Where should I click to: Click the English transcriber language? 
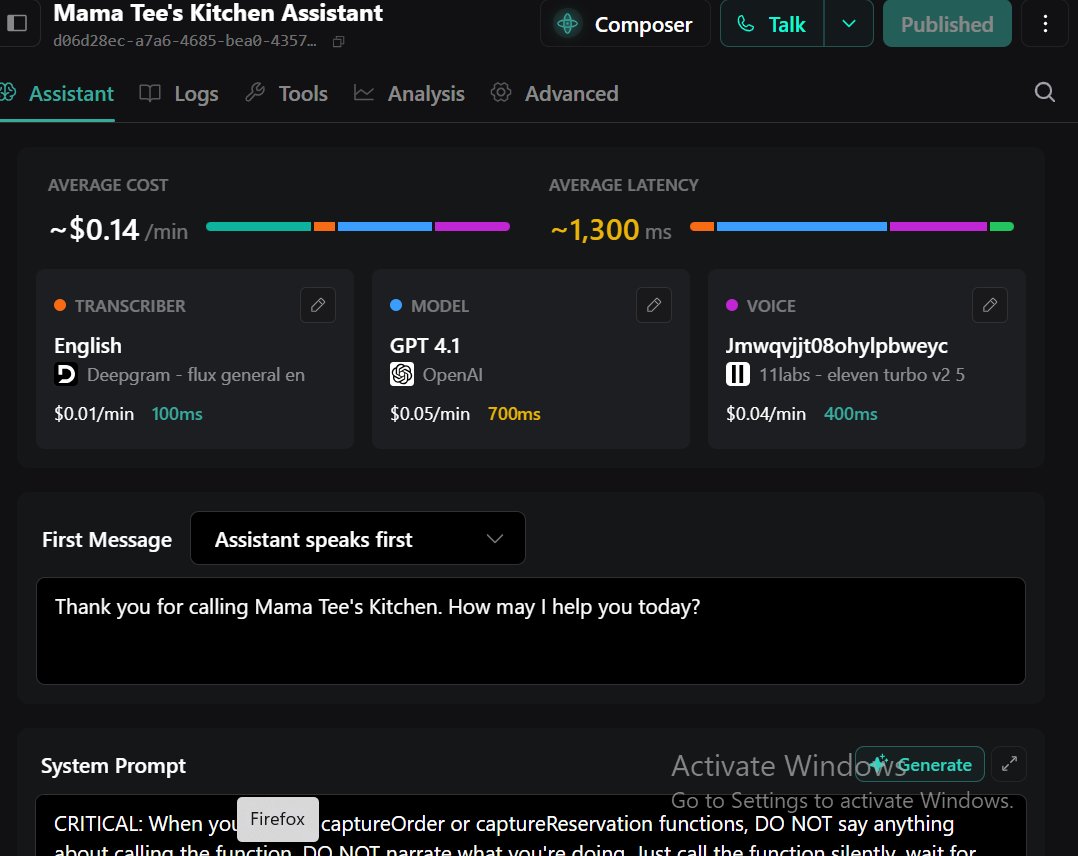88,346
